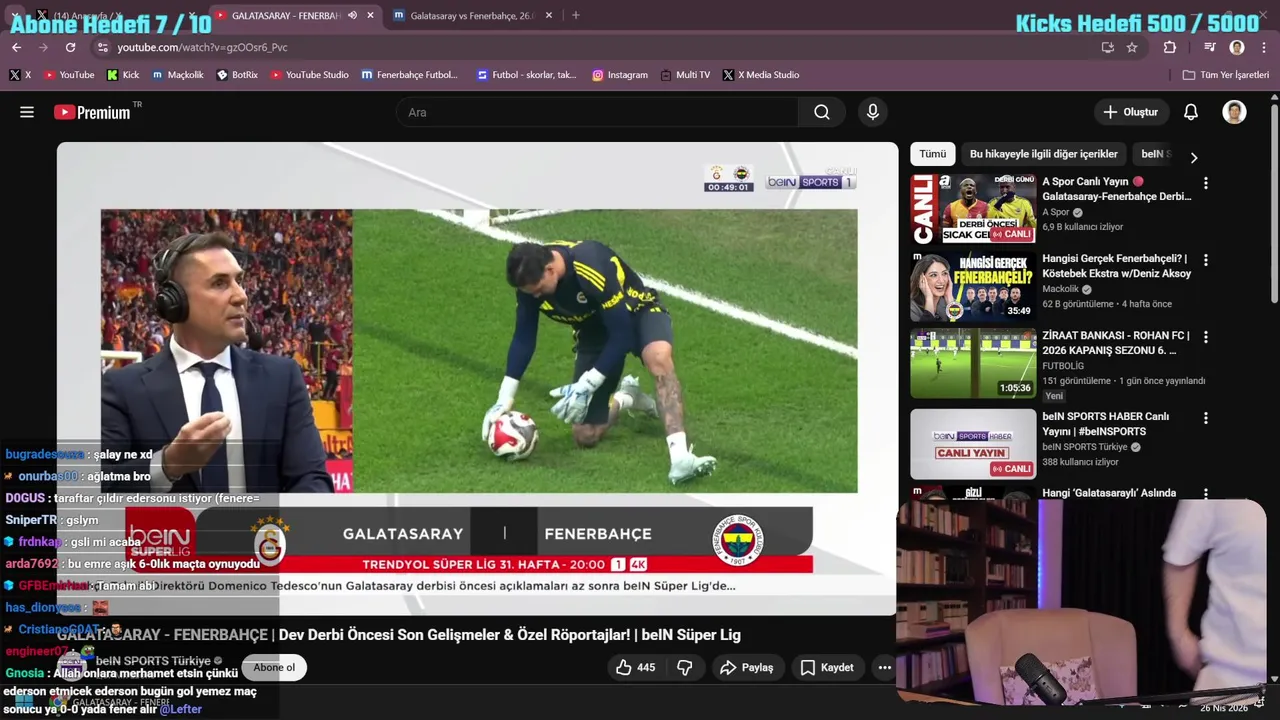Open 'Hangisi Gerçek Fenerbahçeli?' video thumbnail

(x=973, y=286)
